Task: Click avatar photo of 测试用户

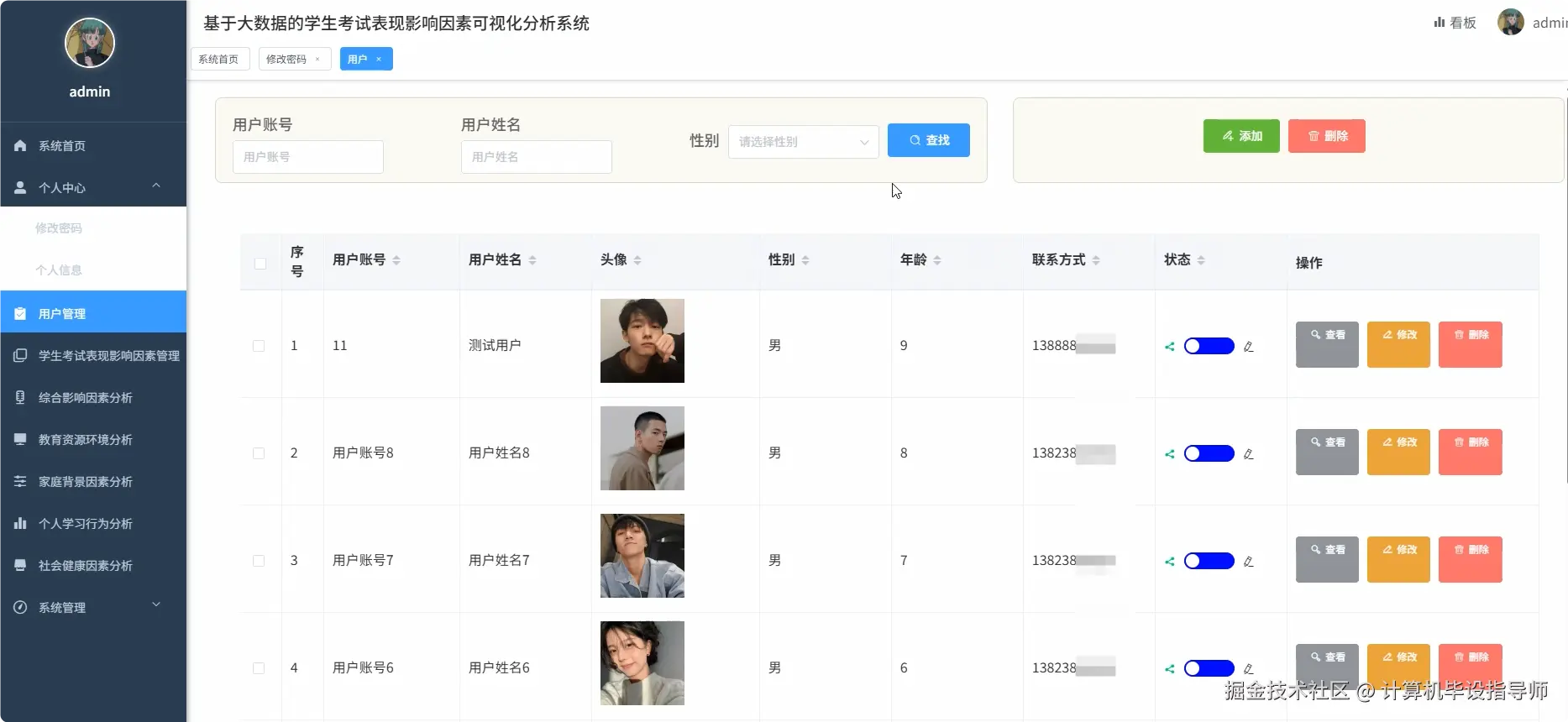Action: pyautogui.click(x=642, y=341)
